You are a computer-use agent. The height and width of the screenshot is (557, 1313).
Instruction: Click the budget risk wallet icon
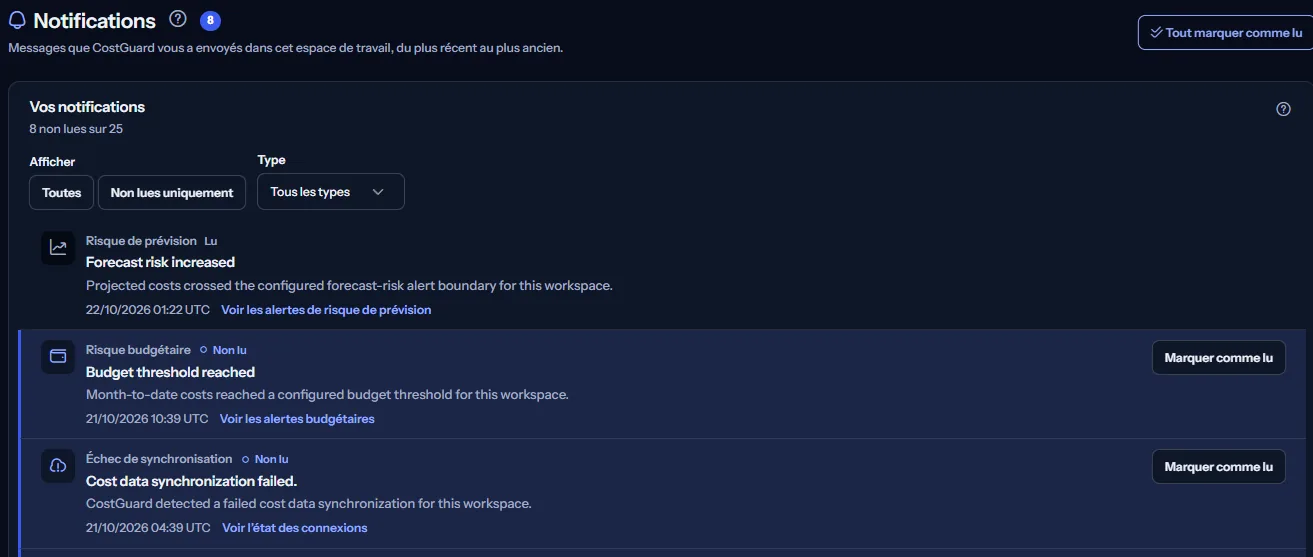coord(59,357)
